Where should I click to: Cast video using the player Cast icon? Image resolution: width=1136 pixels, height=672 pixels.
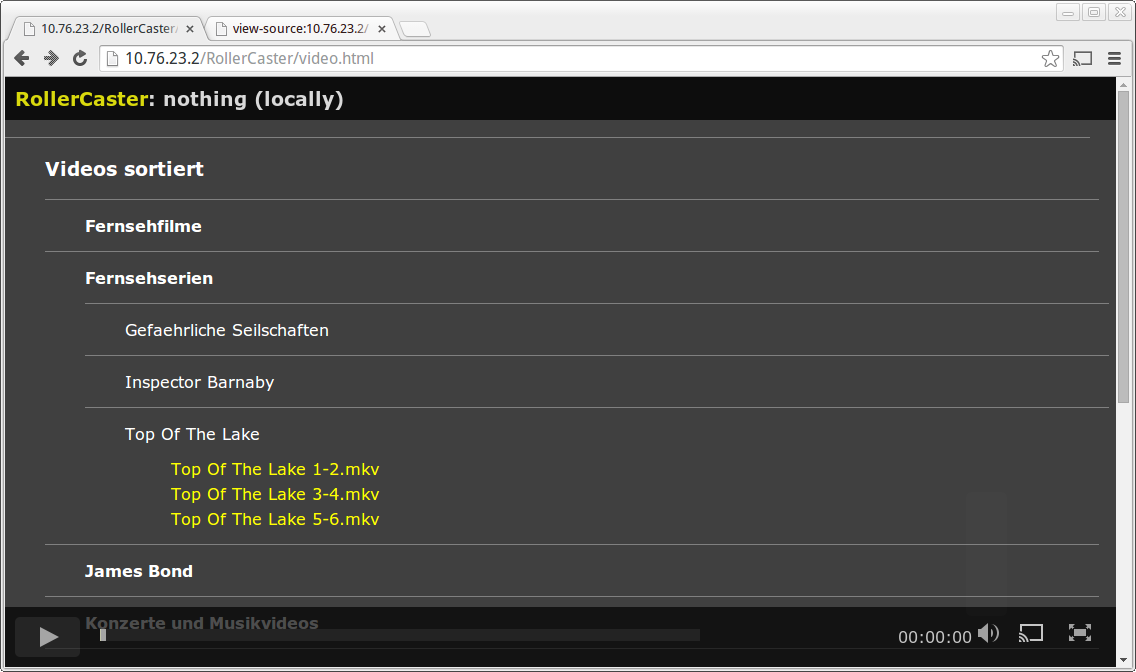tap(1030, 634)
